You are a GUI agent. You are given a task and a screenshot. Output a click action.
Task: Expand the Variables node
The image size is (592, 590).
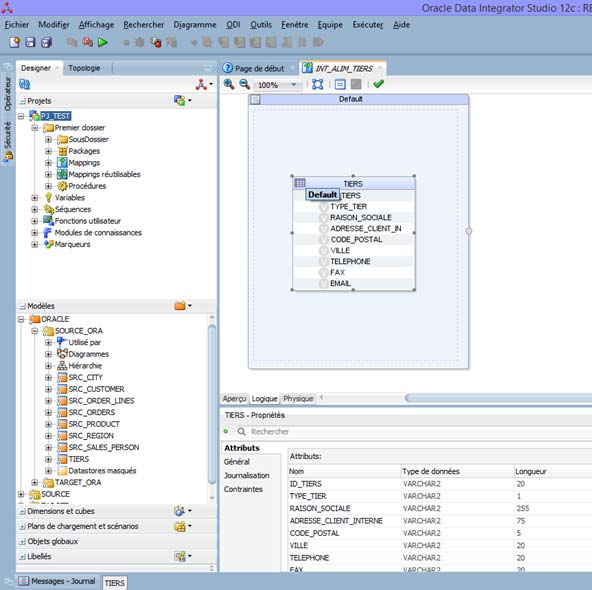[35, 198]
